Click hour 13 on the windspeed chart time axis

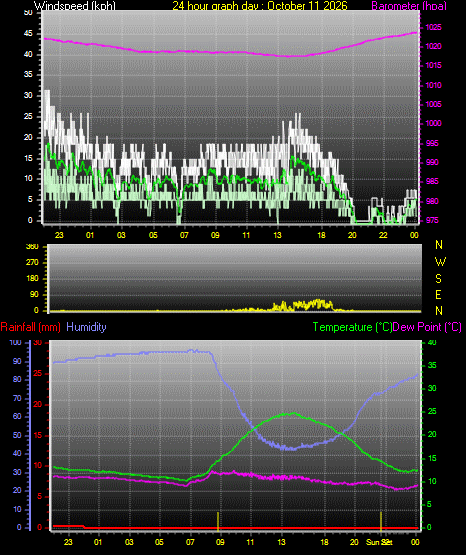point(277,235)
